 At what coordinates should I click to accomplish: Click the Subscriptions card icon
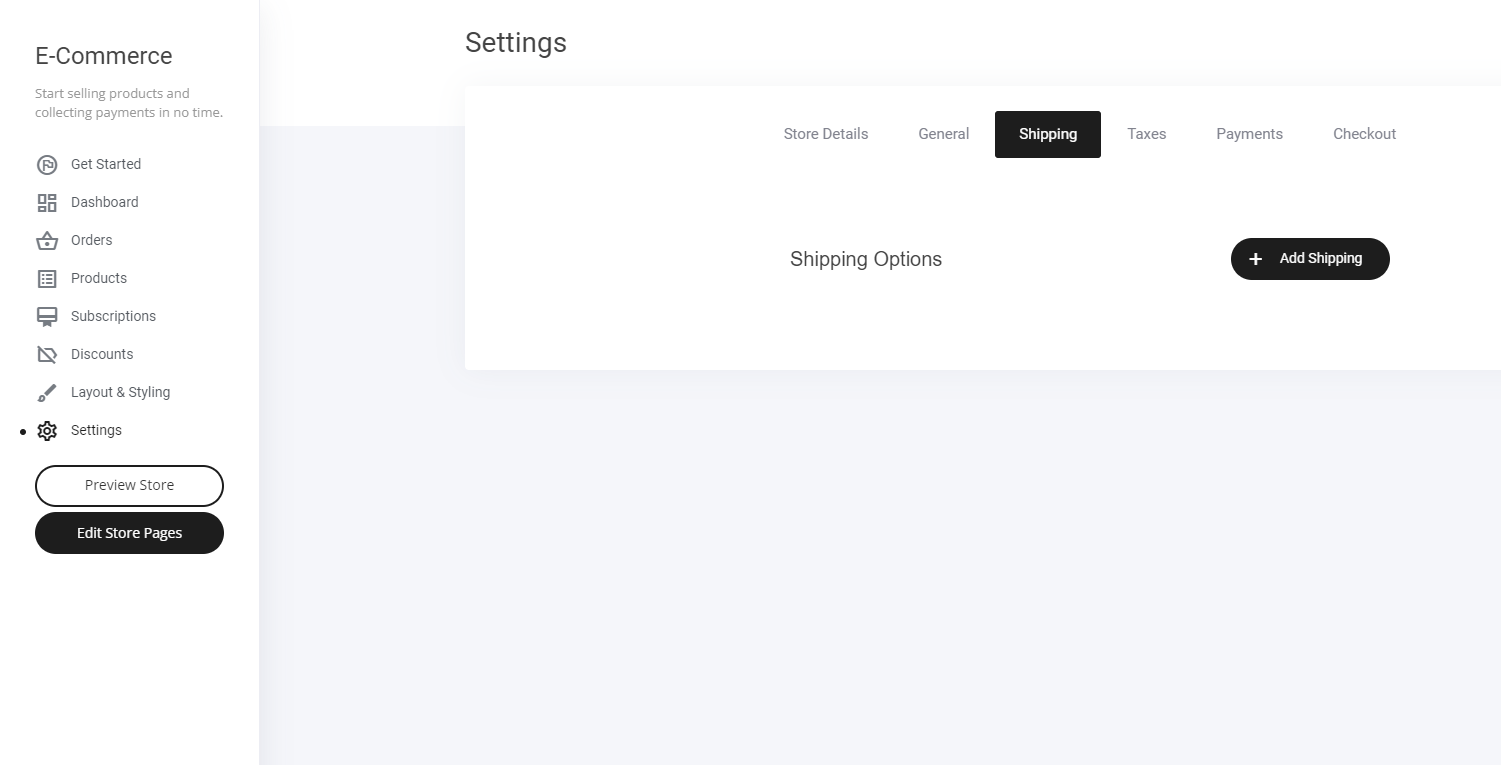tap(47, 317)
